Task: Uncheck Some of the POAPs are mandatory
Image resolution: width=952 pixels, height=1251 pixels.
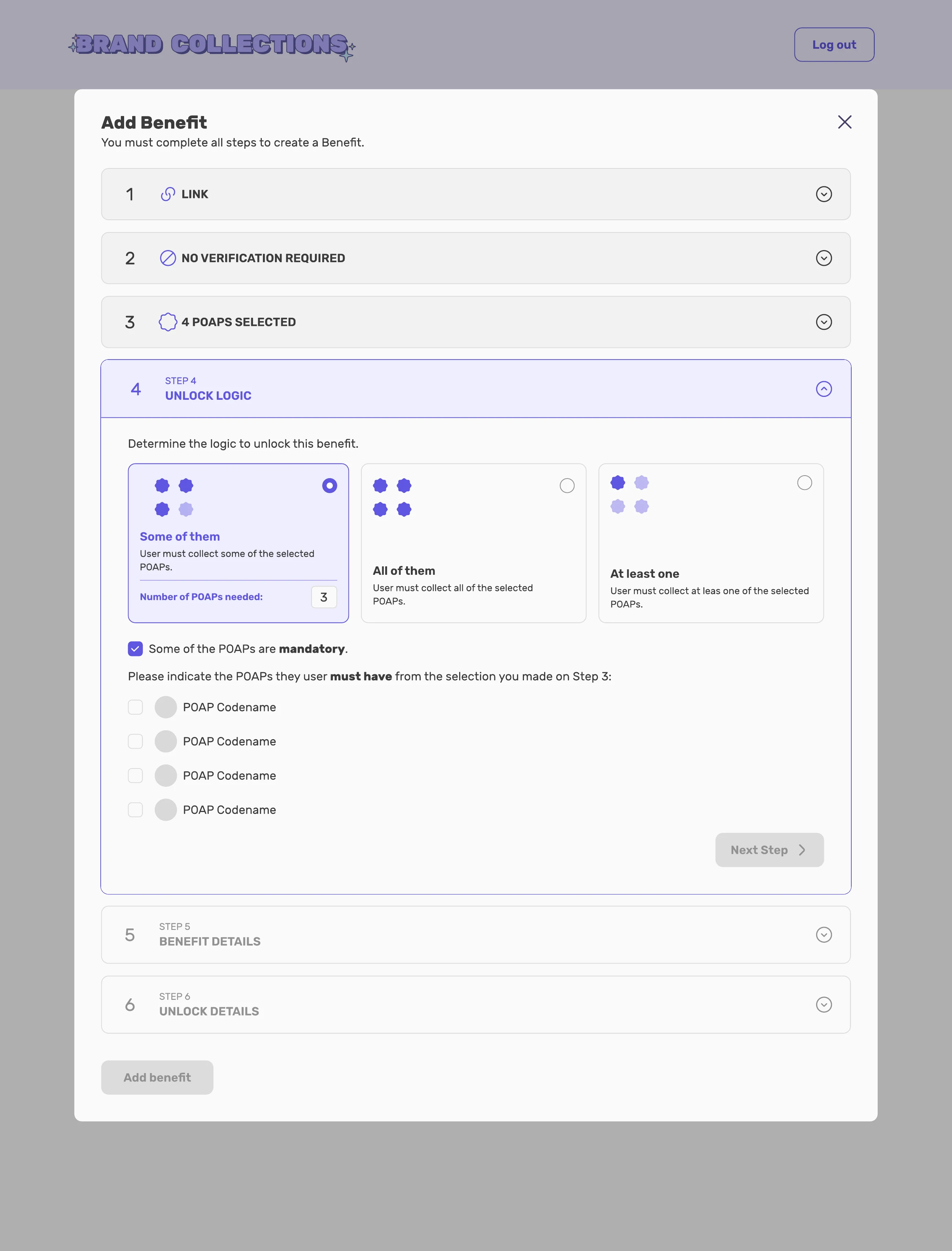Action: (135, 649)
